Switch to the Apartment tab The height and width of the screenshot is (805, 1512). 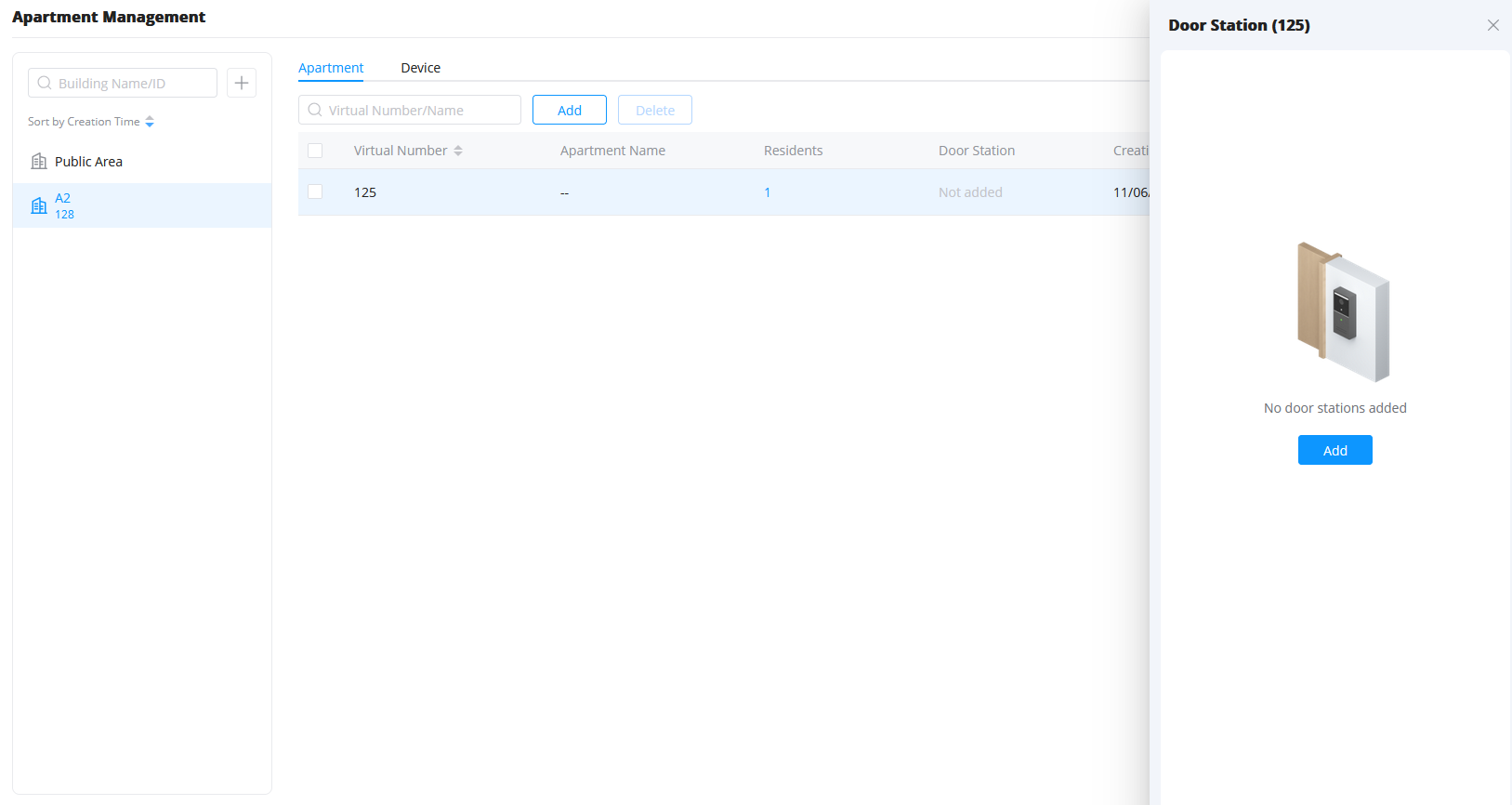(331, 68)
